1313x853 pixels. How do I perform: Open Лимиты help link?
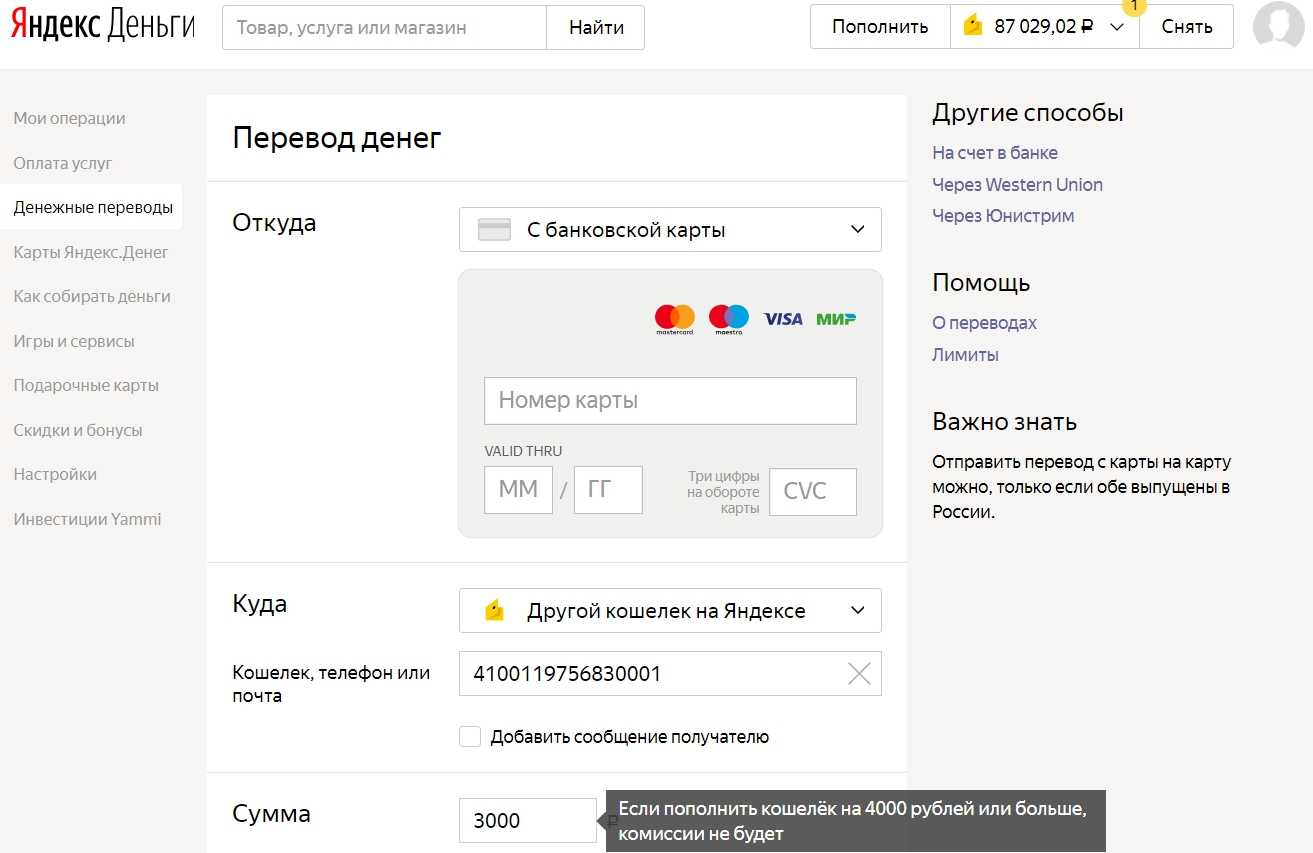pyautogui.click(x=965, y=354)
